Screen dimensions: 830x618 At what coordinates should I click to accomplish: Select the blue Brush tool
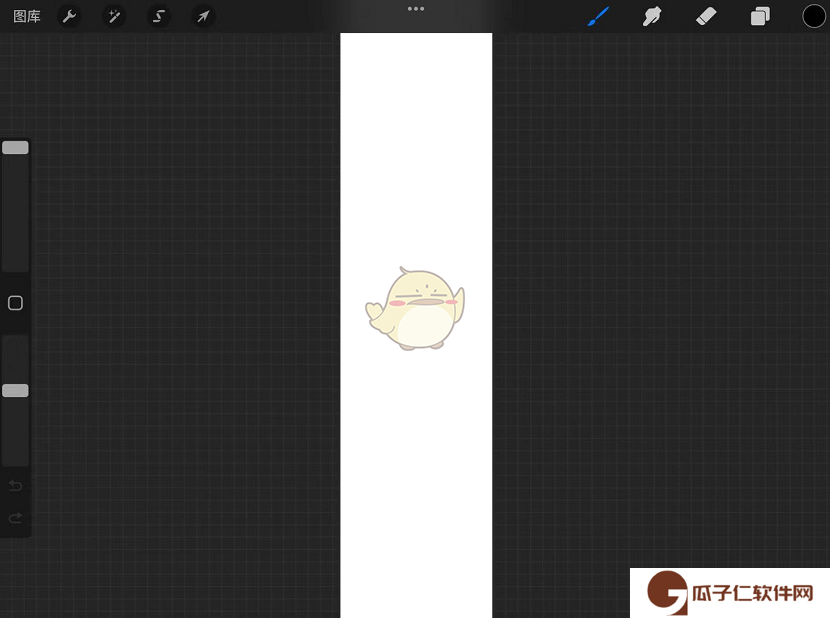coord(598,16)
